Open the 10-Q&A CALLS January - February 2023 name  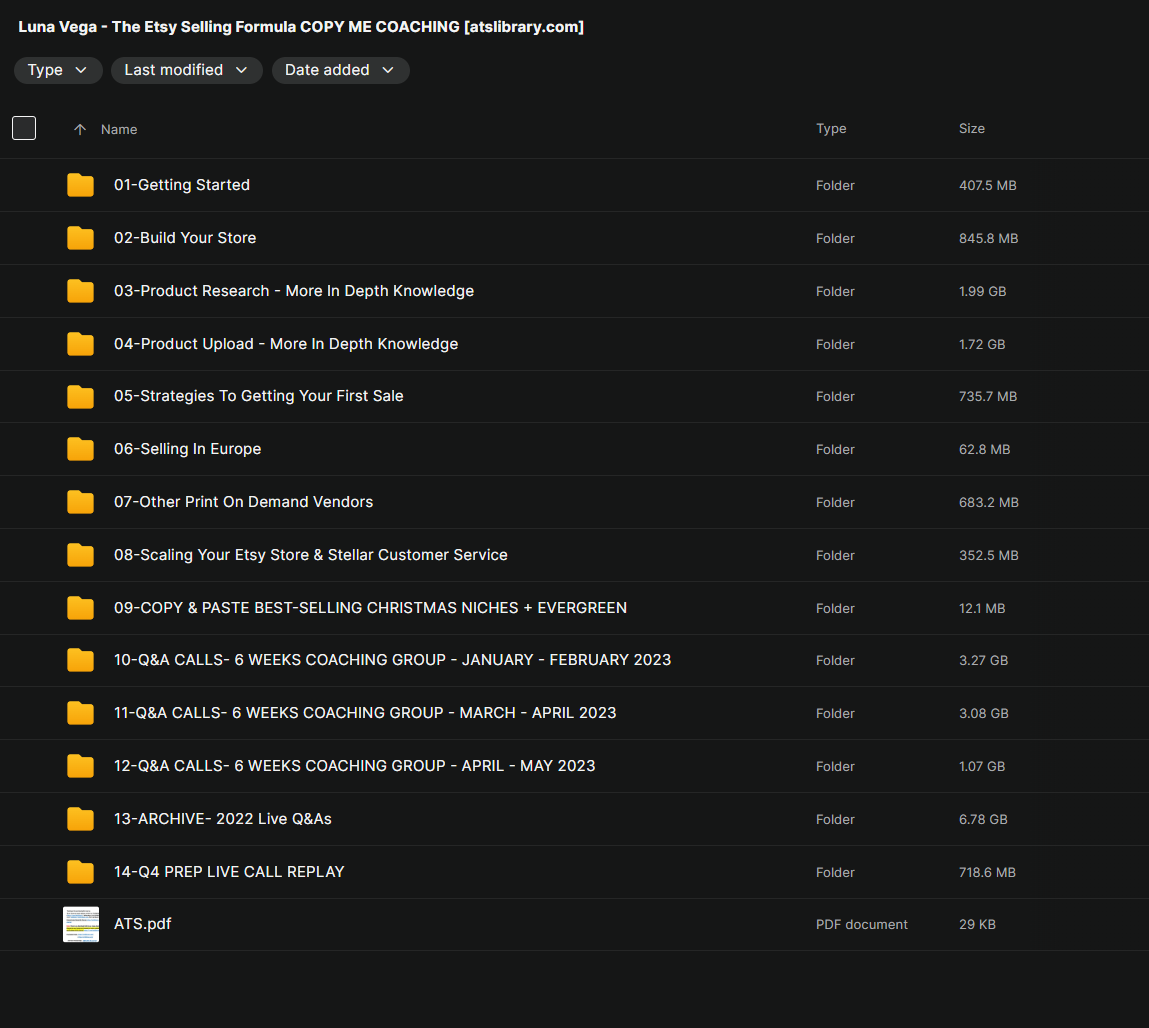point(393,660)
